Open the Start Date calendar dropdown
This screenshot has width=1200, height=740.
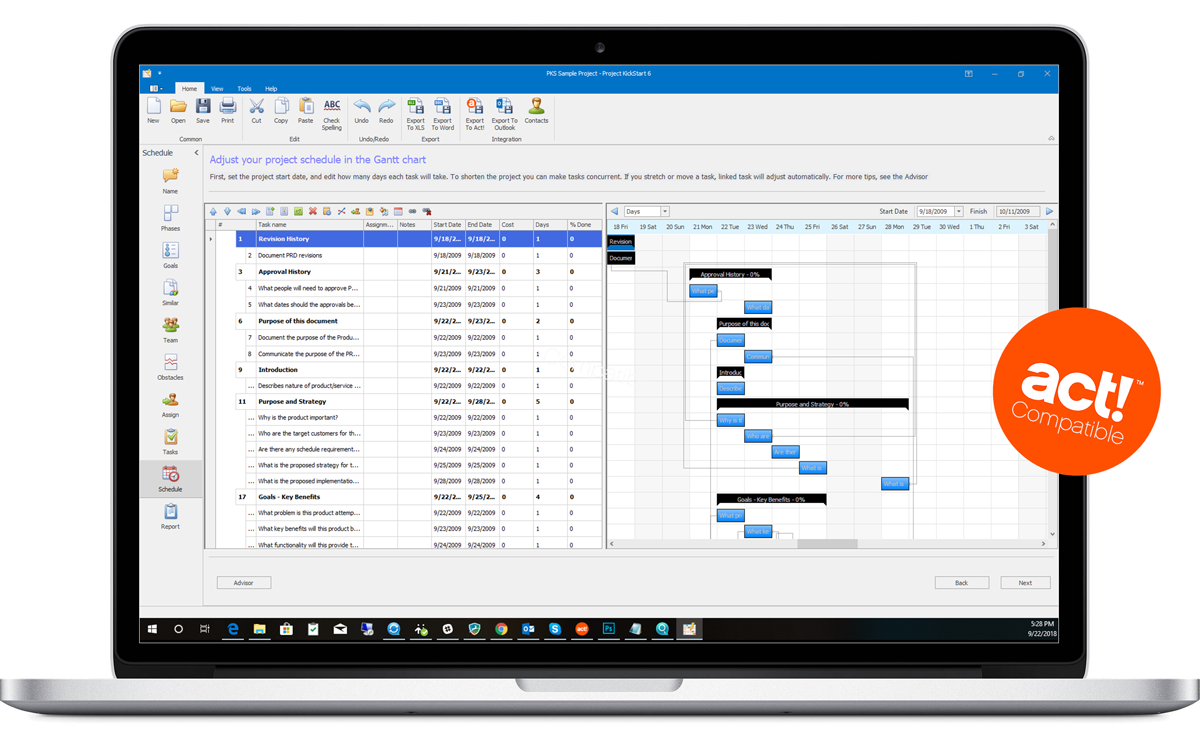959,212
